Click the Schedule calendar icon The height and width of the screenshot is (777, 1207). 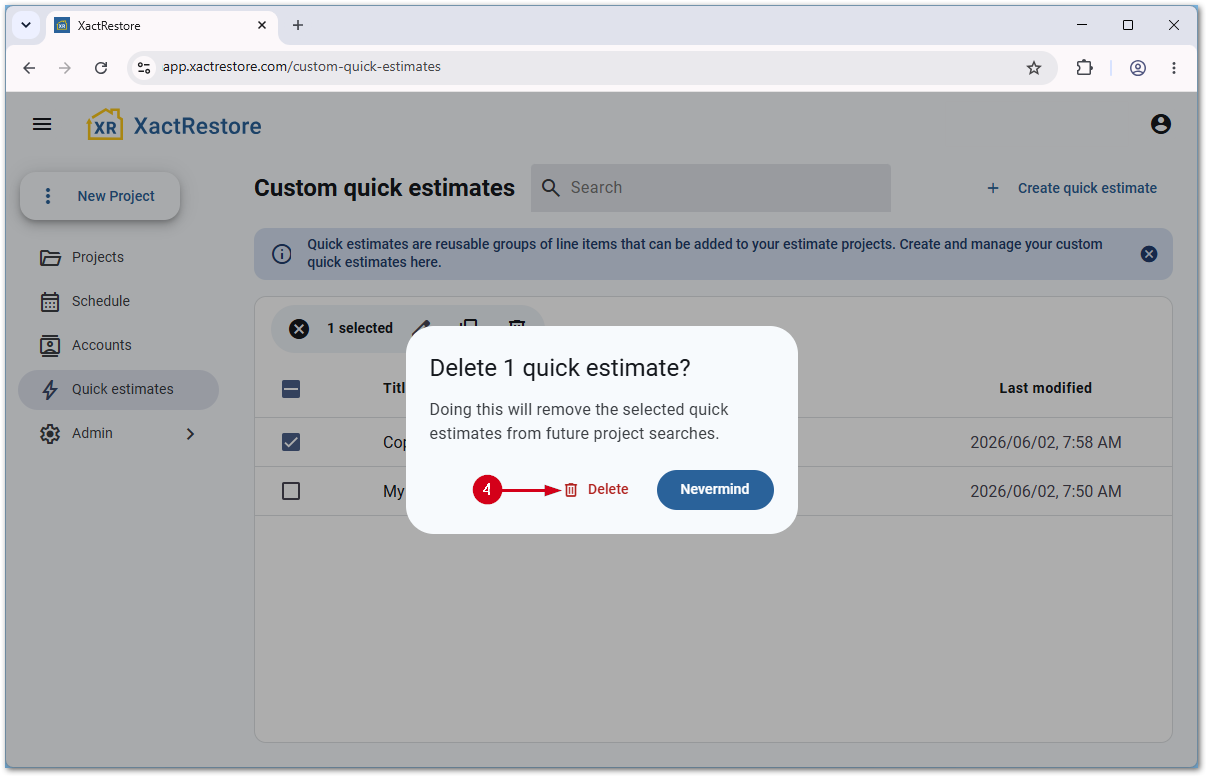point(50,302)
